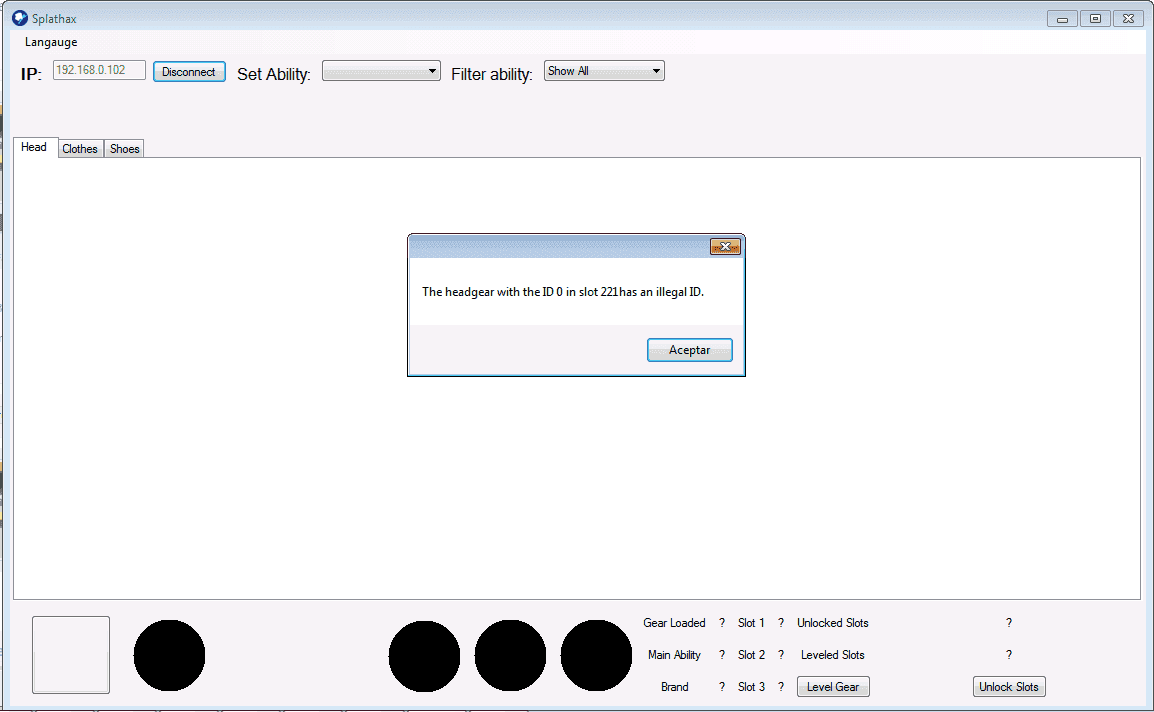
Task: Click the Splathax app icon in title bar
Action: (x=20, y=18)
